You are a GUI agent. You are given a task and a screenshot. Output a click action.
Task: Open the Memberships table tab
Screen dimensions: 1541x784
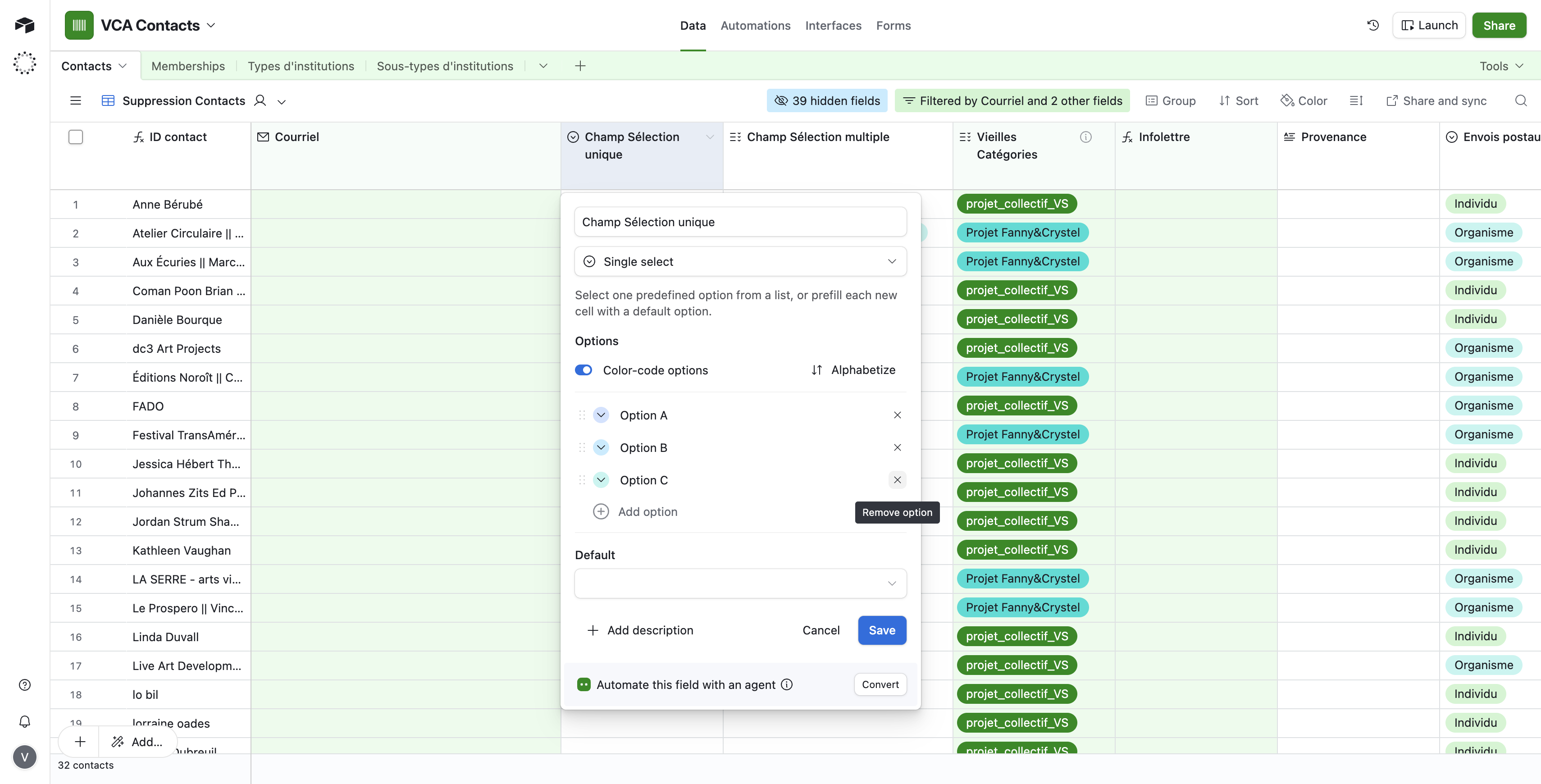[188, 66]
